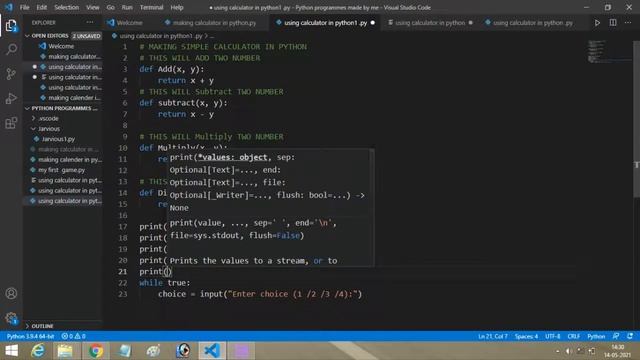Click the errors and warnings status indicator
The height and width of the screenshot is (360, 640).
coord(73,336)
